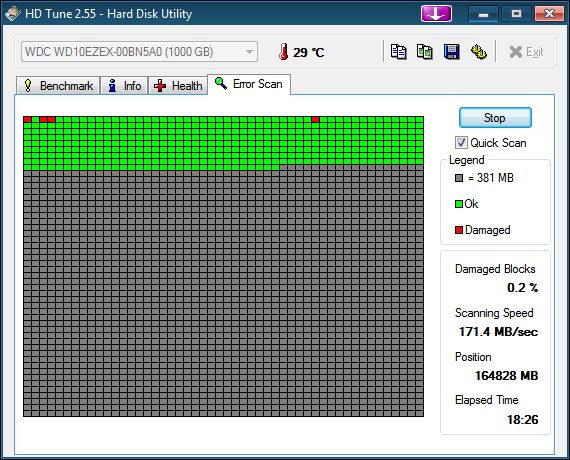
Task: Click the magnifier icon on Error Scan tab
Action: coord(221,83)
